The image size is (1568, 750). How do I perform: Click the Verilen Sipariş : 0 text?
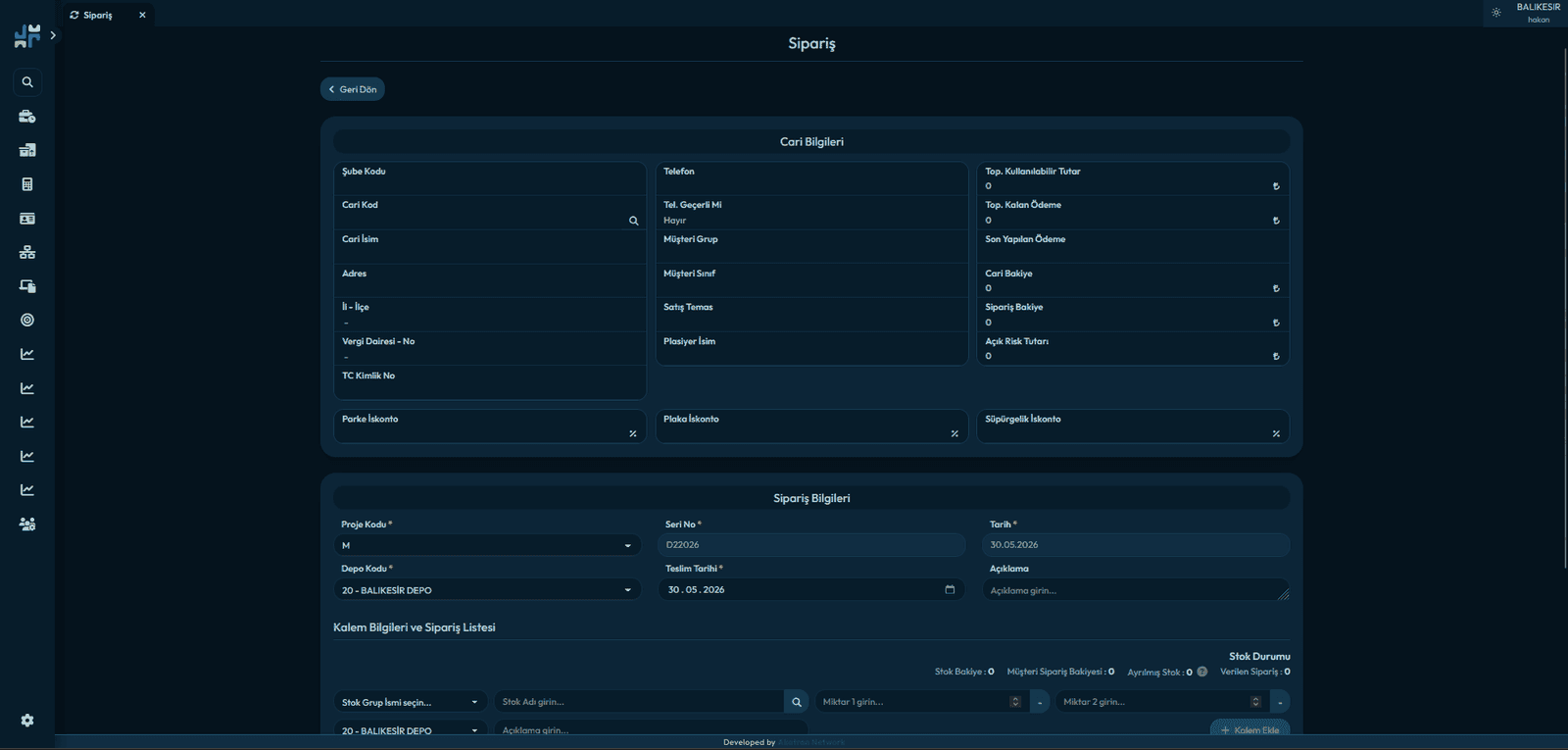(1255, 672)
